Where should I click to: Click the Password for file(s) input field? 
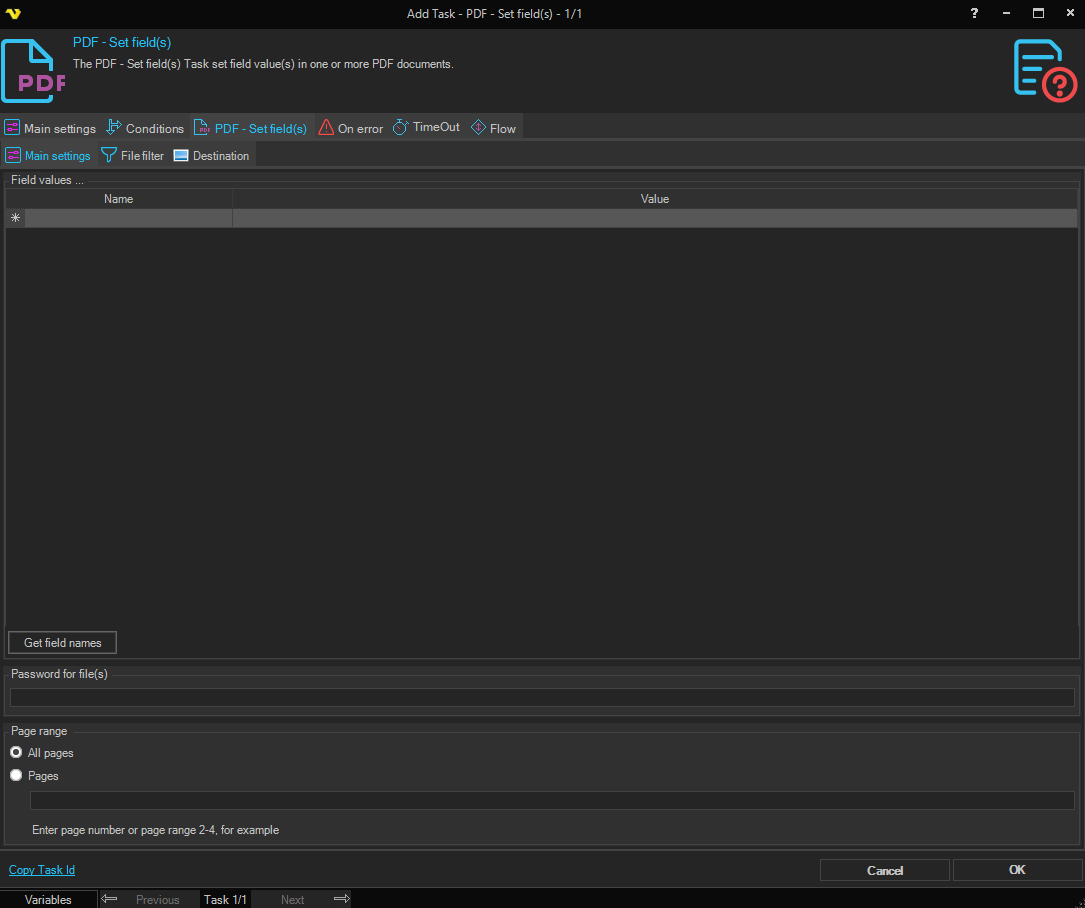(542, 698)
